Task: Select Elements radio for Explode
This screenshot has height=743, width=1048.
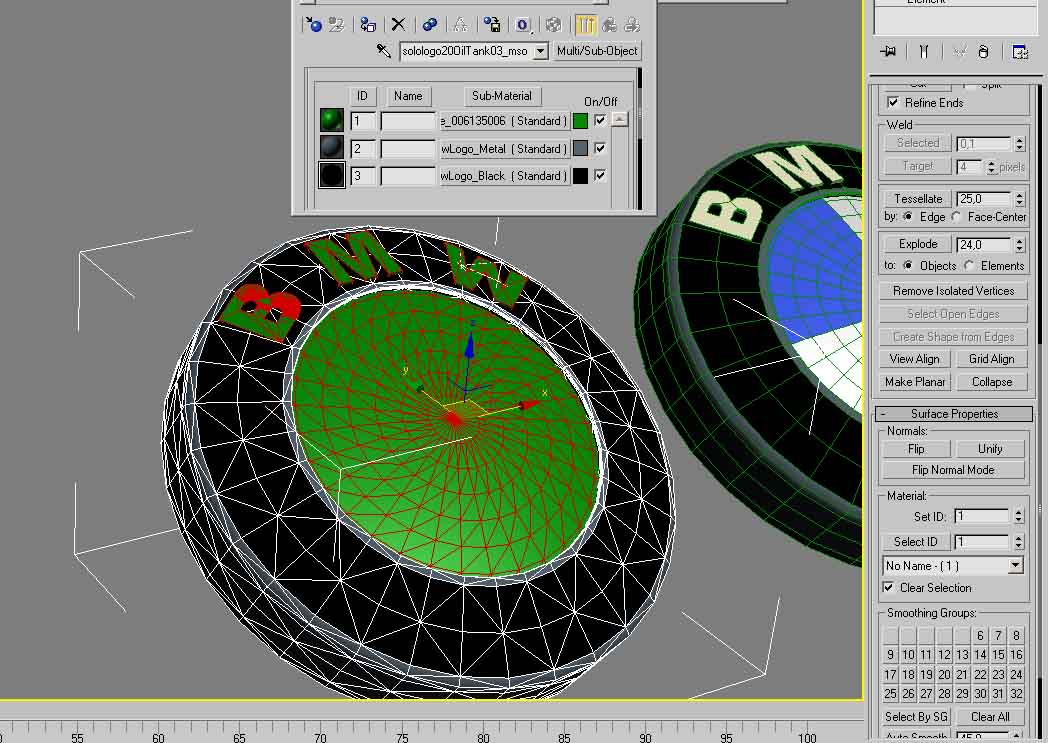Action: (970, 265)
